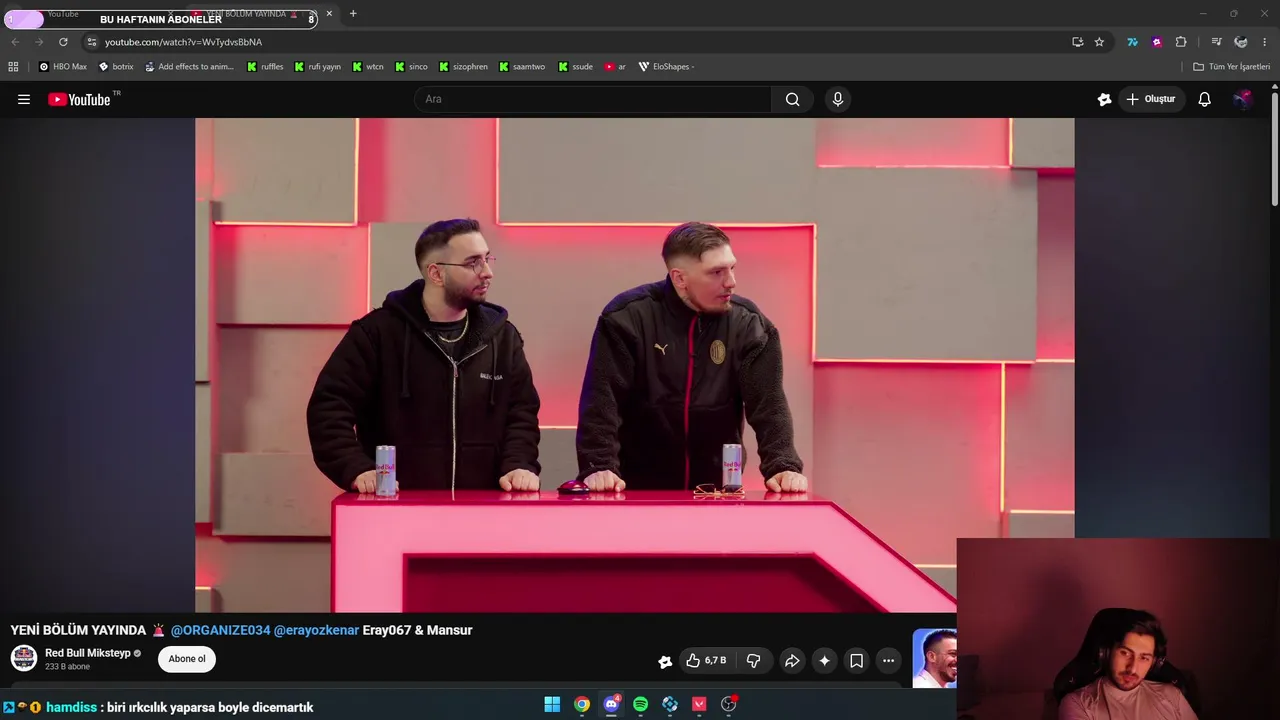Bookmark this page with the star icon
The height and width of the screenshot is (720, 1280).
[1099, 42]
